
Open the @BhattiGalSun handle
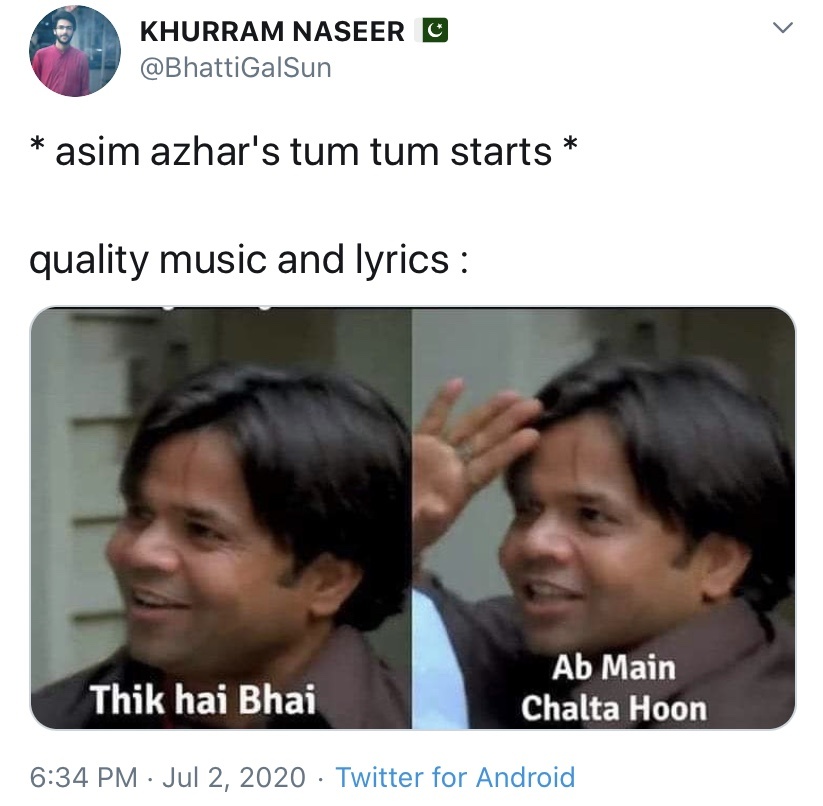pyautogui.click(x=236, y=68)
